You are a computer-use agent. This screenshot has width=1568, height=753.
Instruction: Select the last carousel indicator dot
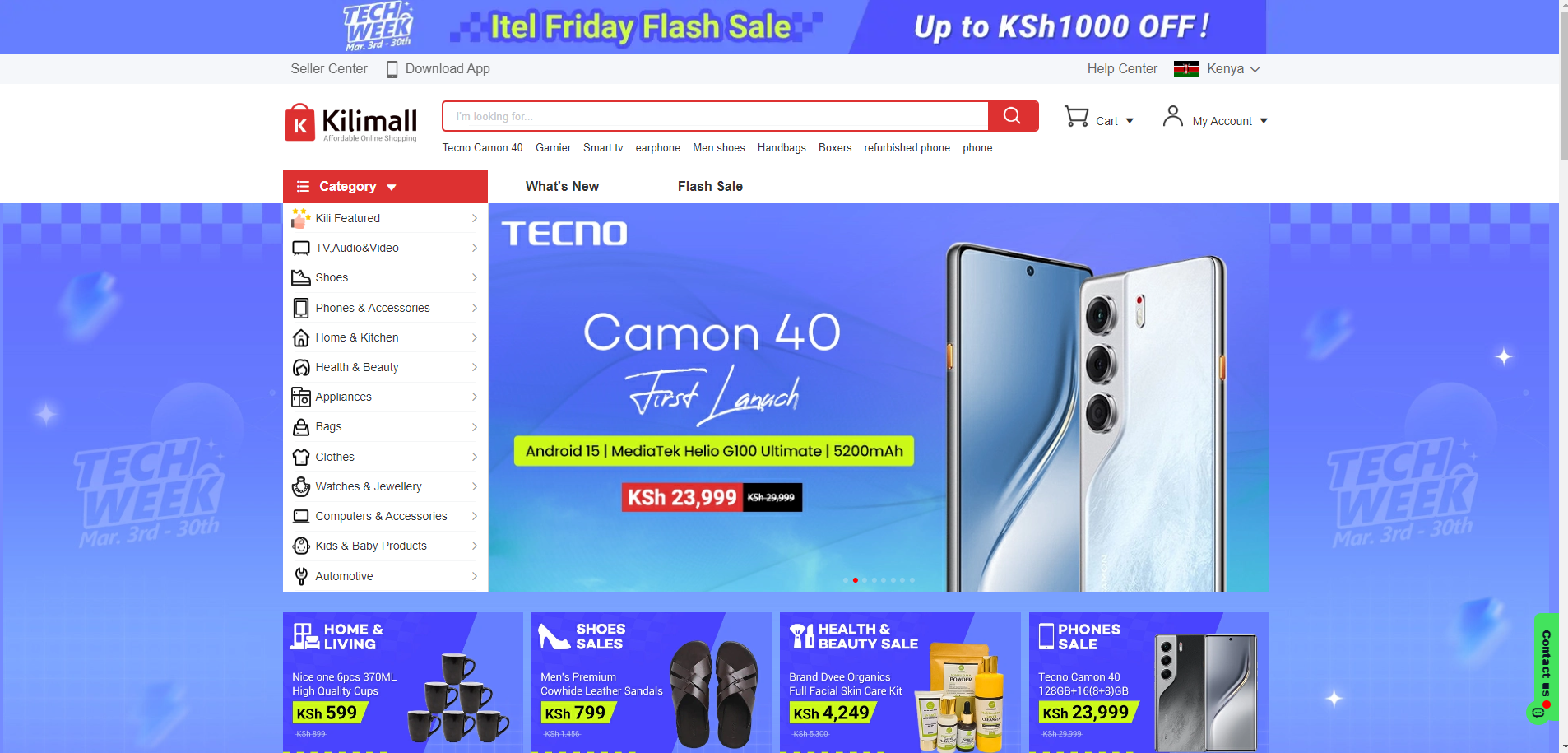(912, 580)
